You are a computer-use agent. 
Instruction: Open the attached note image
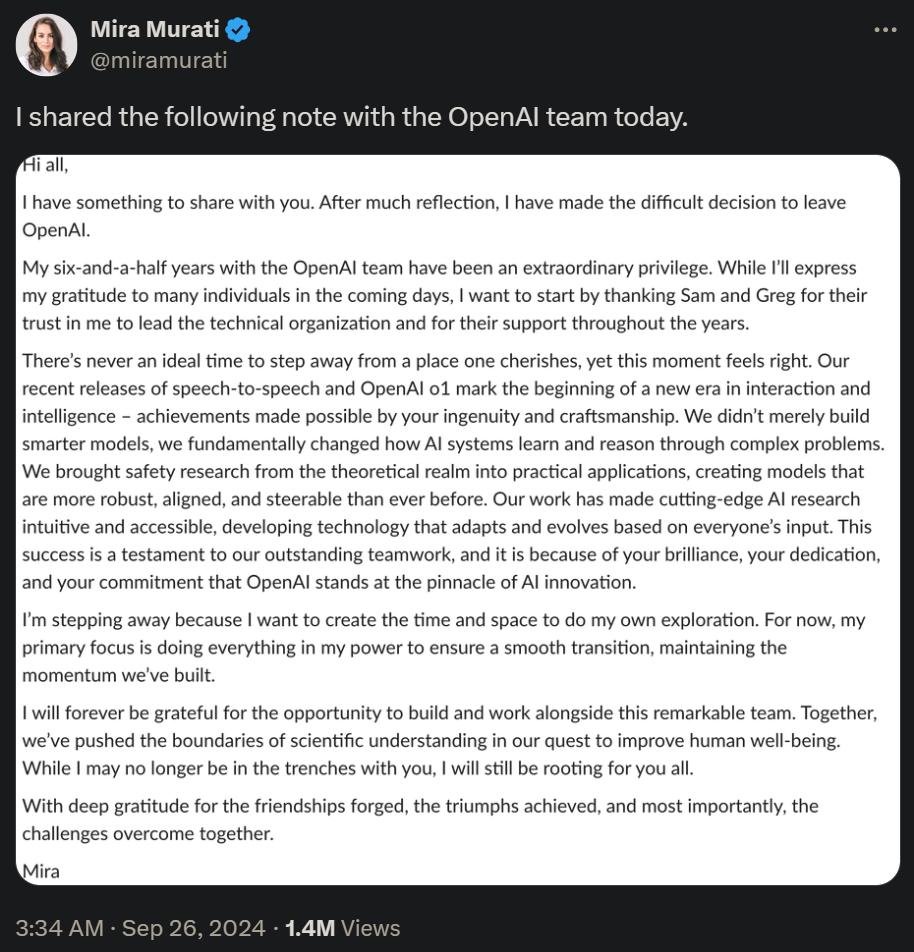click(457, 520)
